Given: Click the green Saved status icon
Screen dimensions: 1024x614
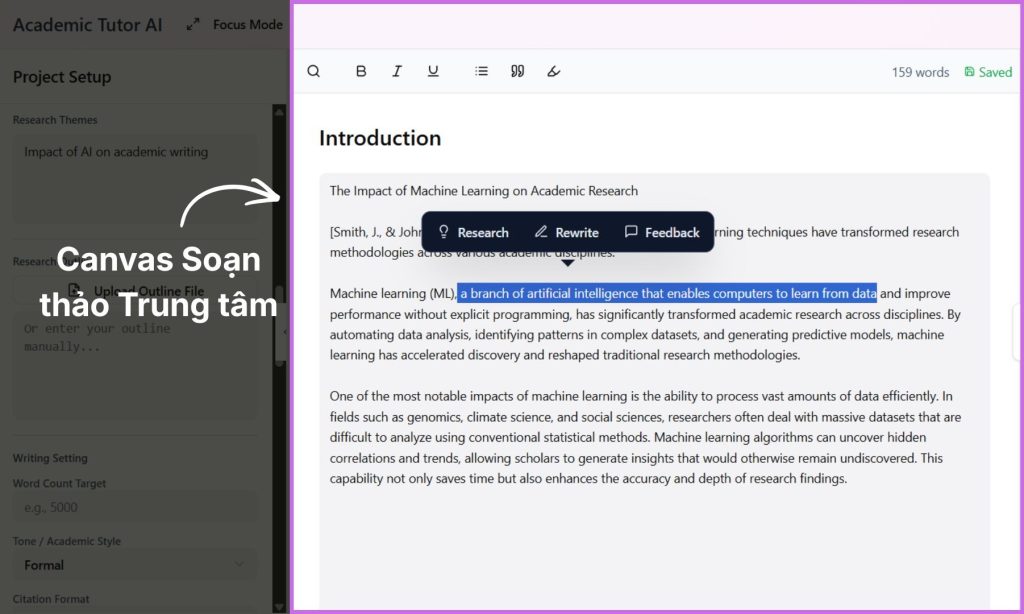Looking at the screenshot, I should pos(969,71).
